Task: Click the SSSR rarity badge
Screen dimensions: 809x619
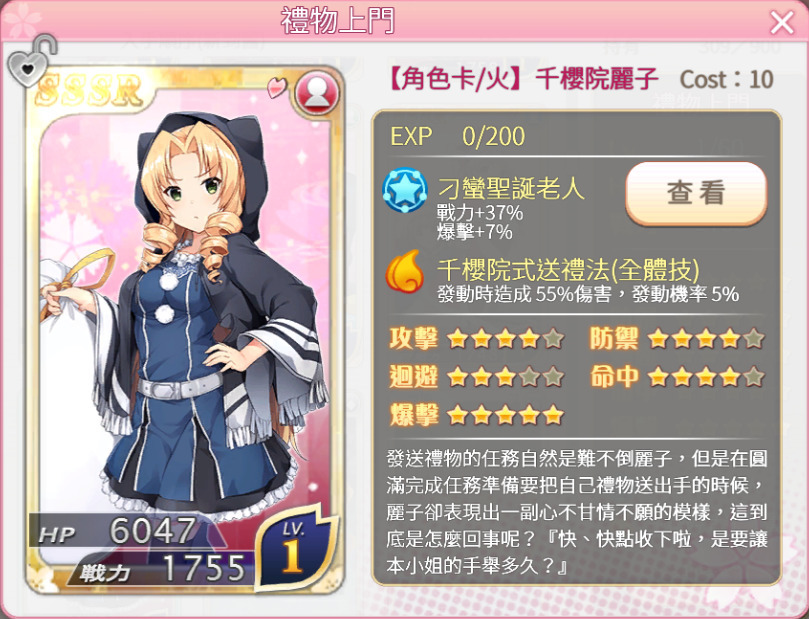Action: pos(89,91)
